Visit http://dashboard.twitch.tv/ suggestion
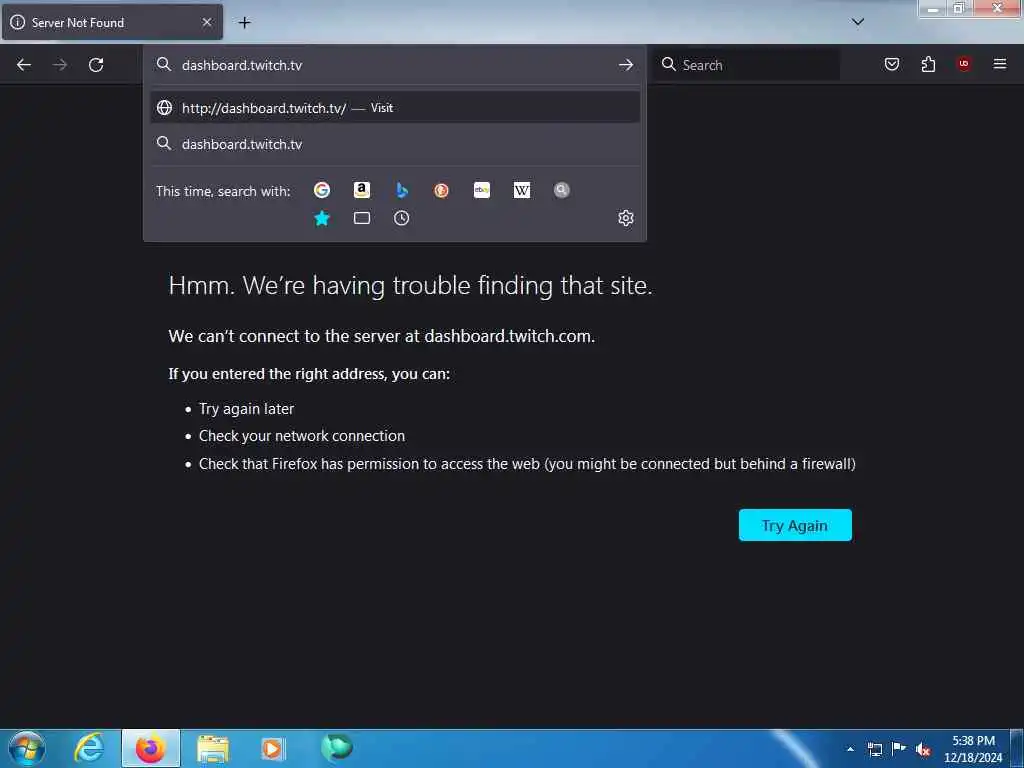The width and height of the screenshot is (1024, 768). [394, 108]
